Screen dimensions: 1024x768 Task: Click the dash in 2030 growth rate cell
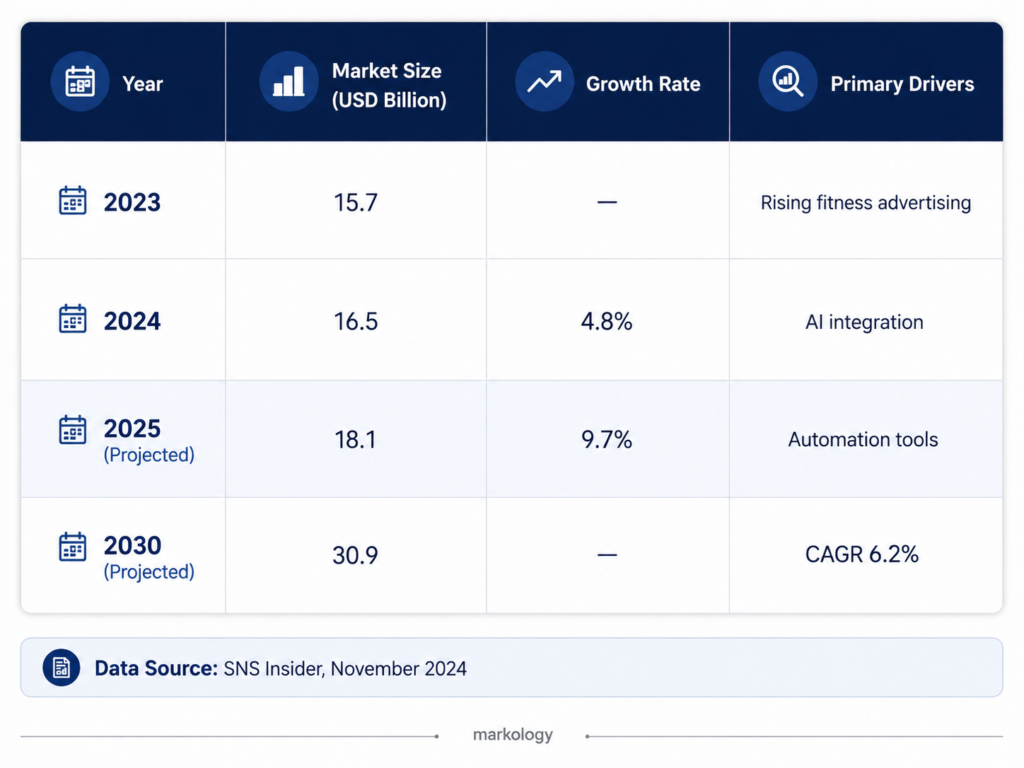tap(607, 555)
